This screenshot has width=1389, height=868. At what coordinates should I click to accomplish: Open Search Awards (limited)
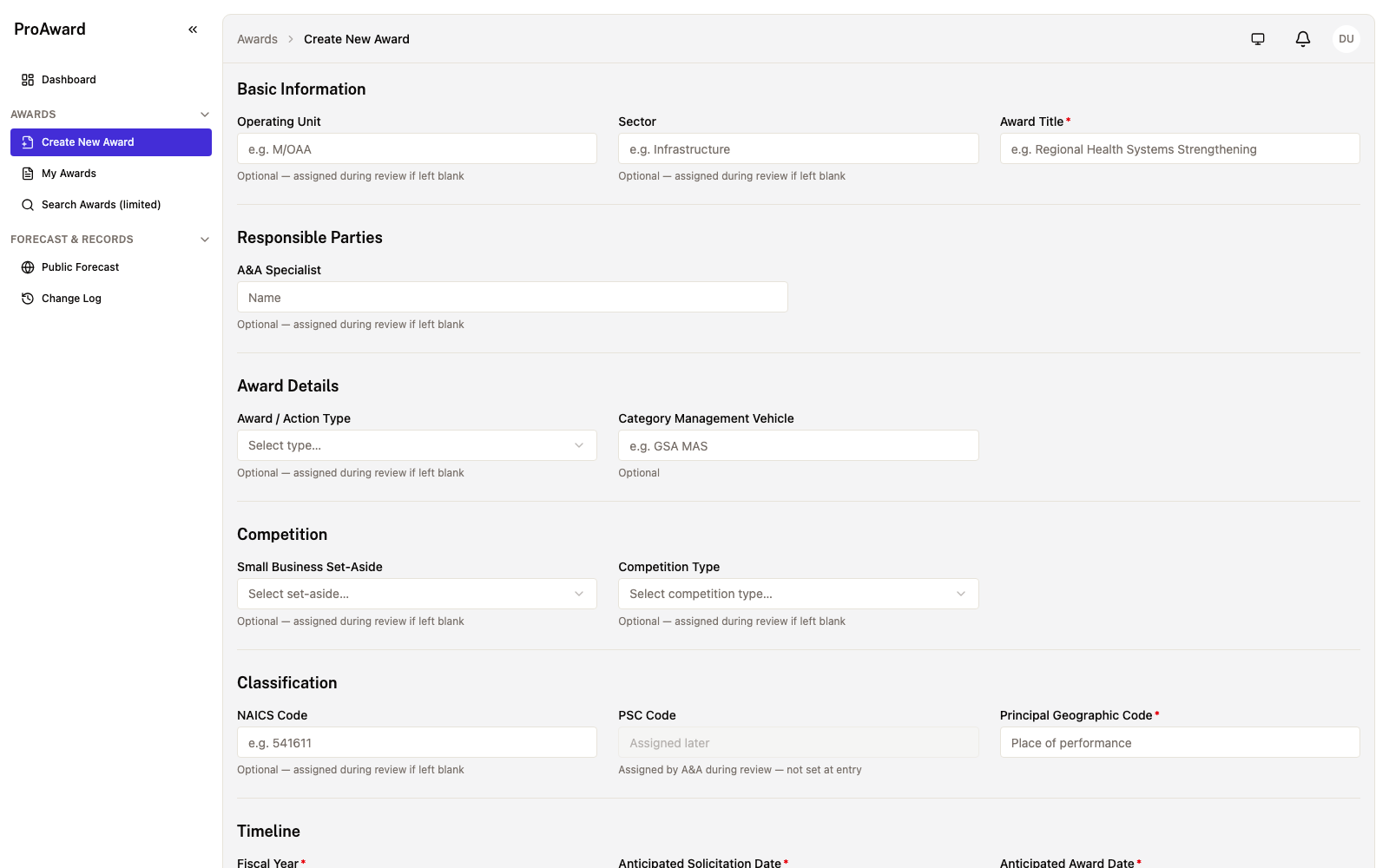111,205
